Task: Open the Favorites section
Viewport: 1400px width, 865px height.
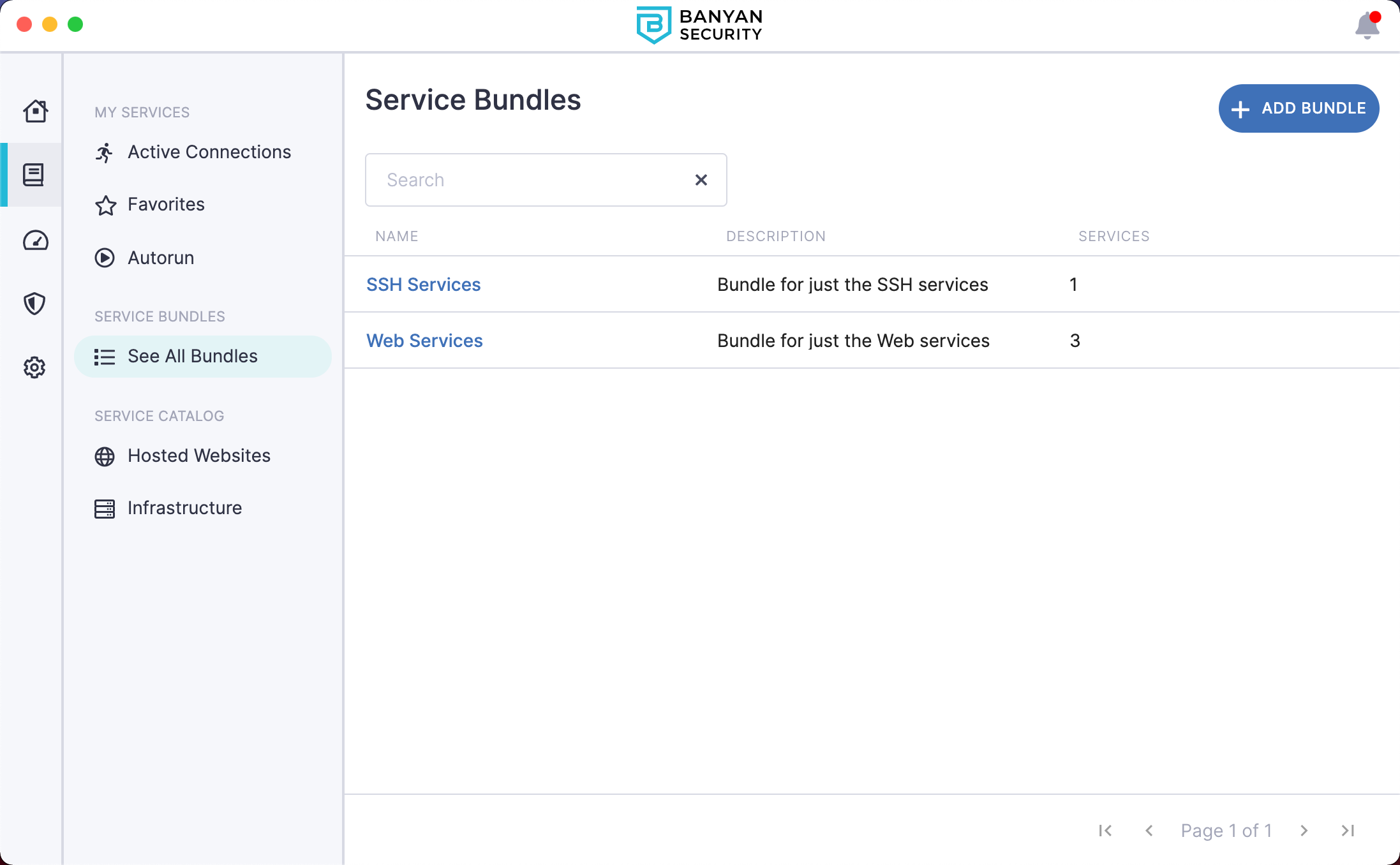Action: [166, 204]
